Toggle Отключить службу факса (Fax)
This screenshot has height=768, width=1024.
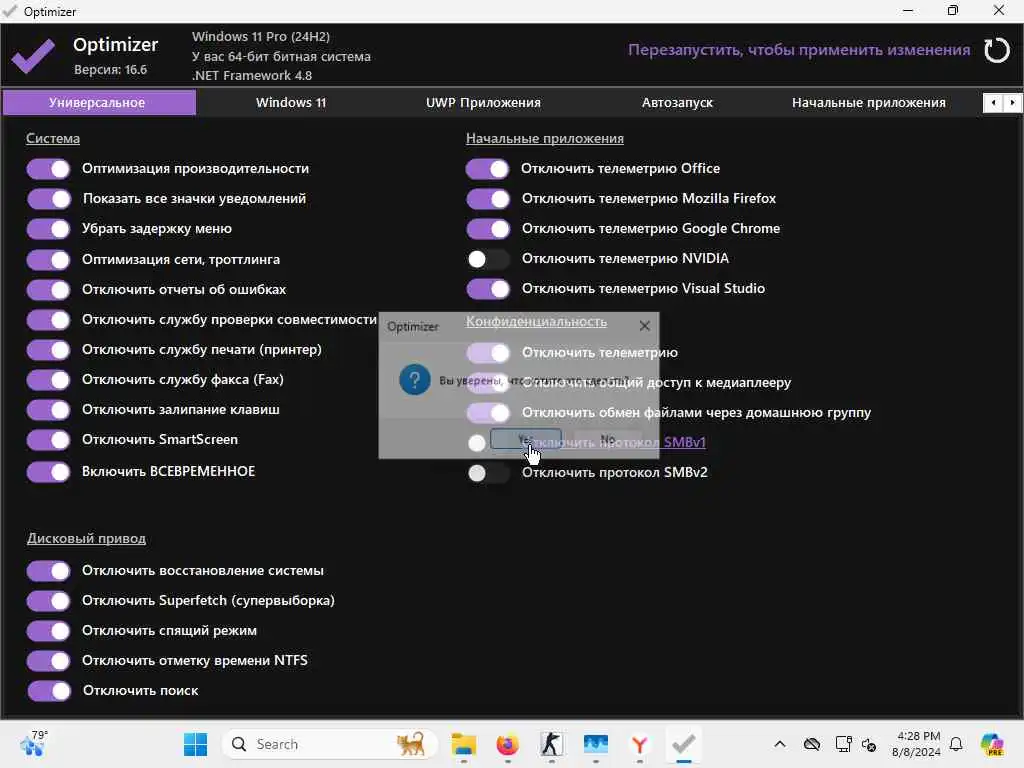[x=48, y=380]
